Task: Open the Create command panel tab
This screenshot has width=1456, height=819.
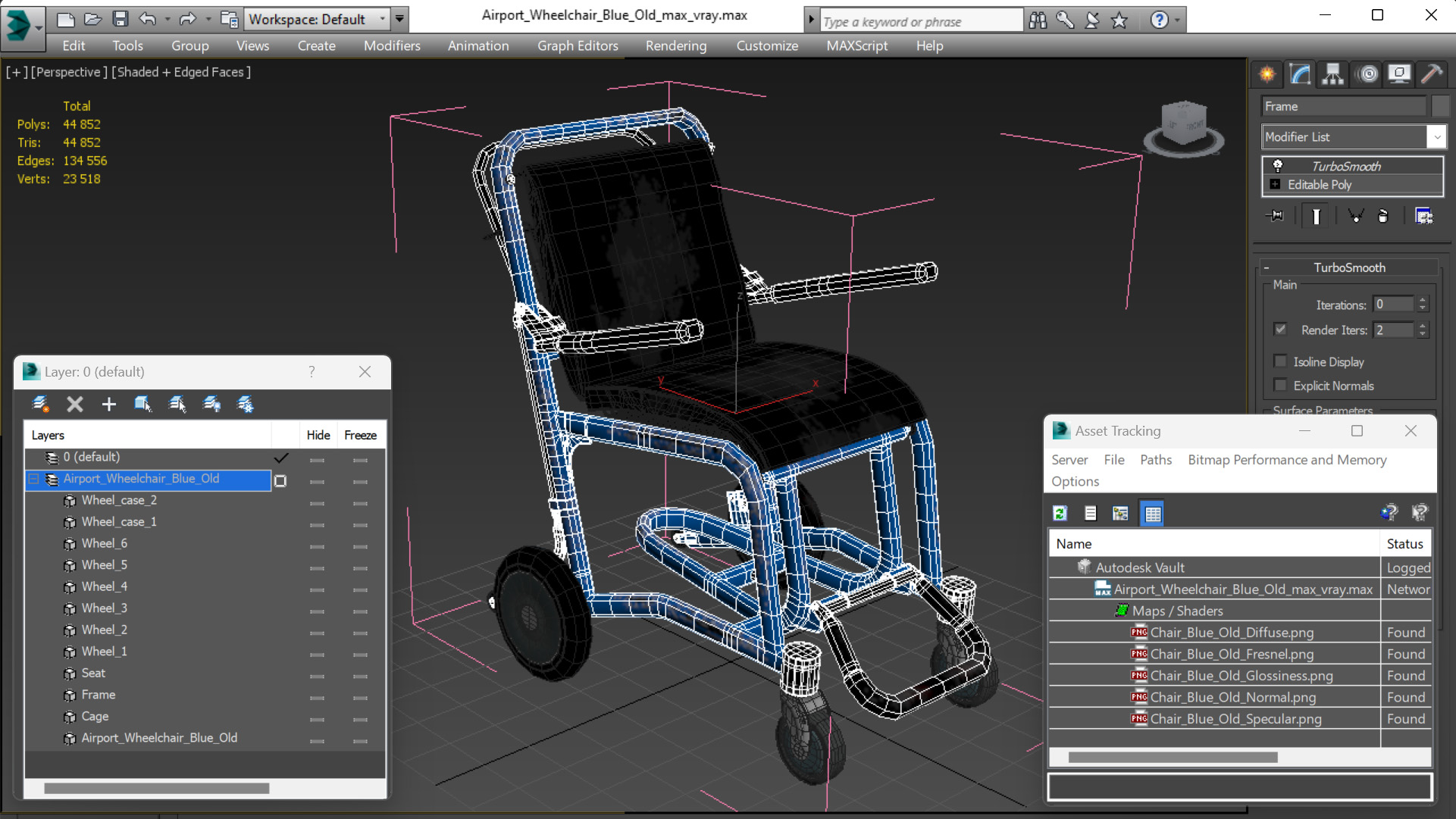Action: (1267, 73)
